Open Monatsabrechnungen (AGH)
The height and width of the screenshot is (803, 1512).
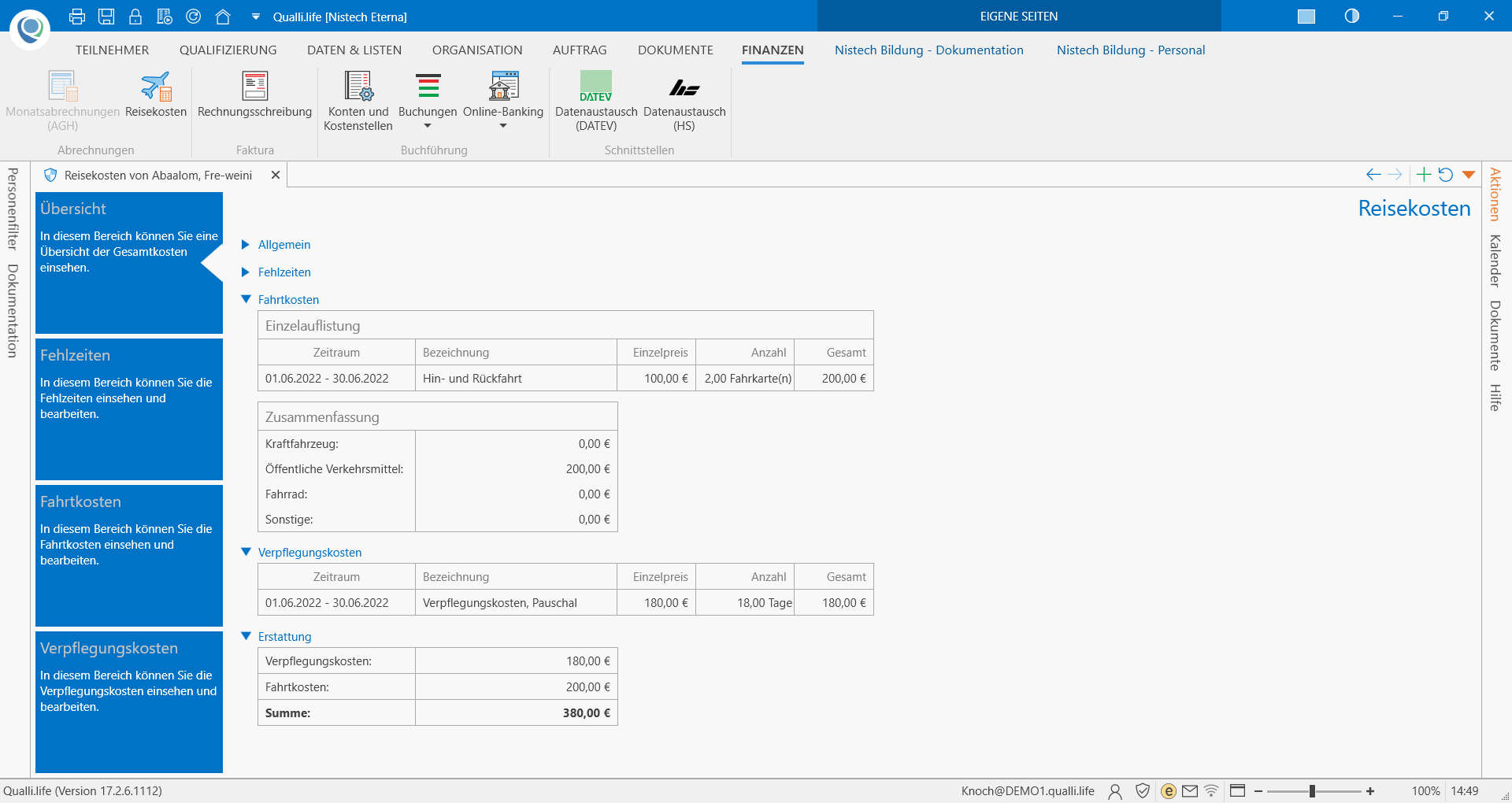click(x=63, y=101)
